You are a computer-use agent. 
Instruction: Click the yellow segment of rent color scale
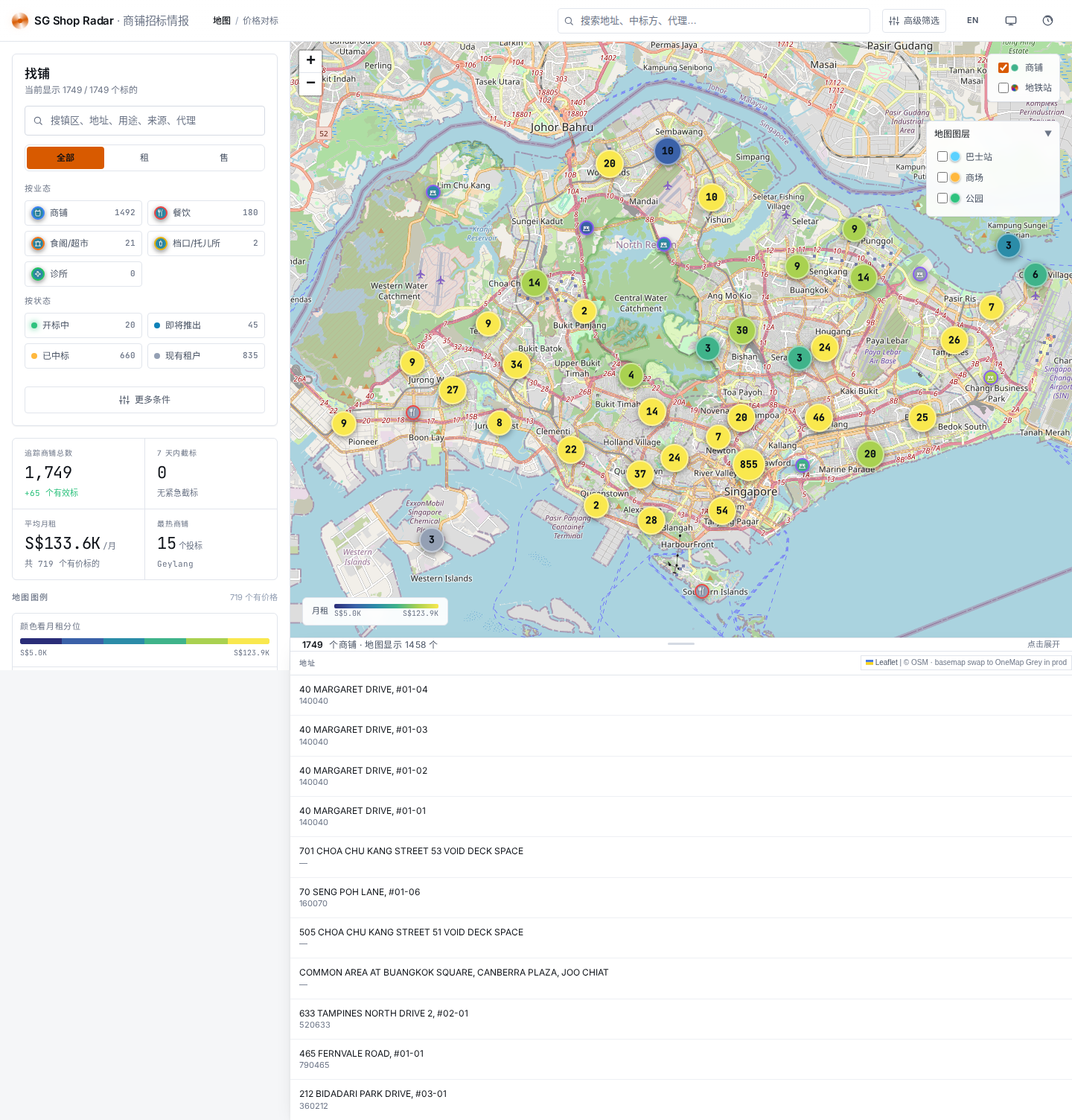[x=249, y=641]
